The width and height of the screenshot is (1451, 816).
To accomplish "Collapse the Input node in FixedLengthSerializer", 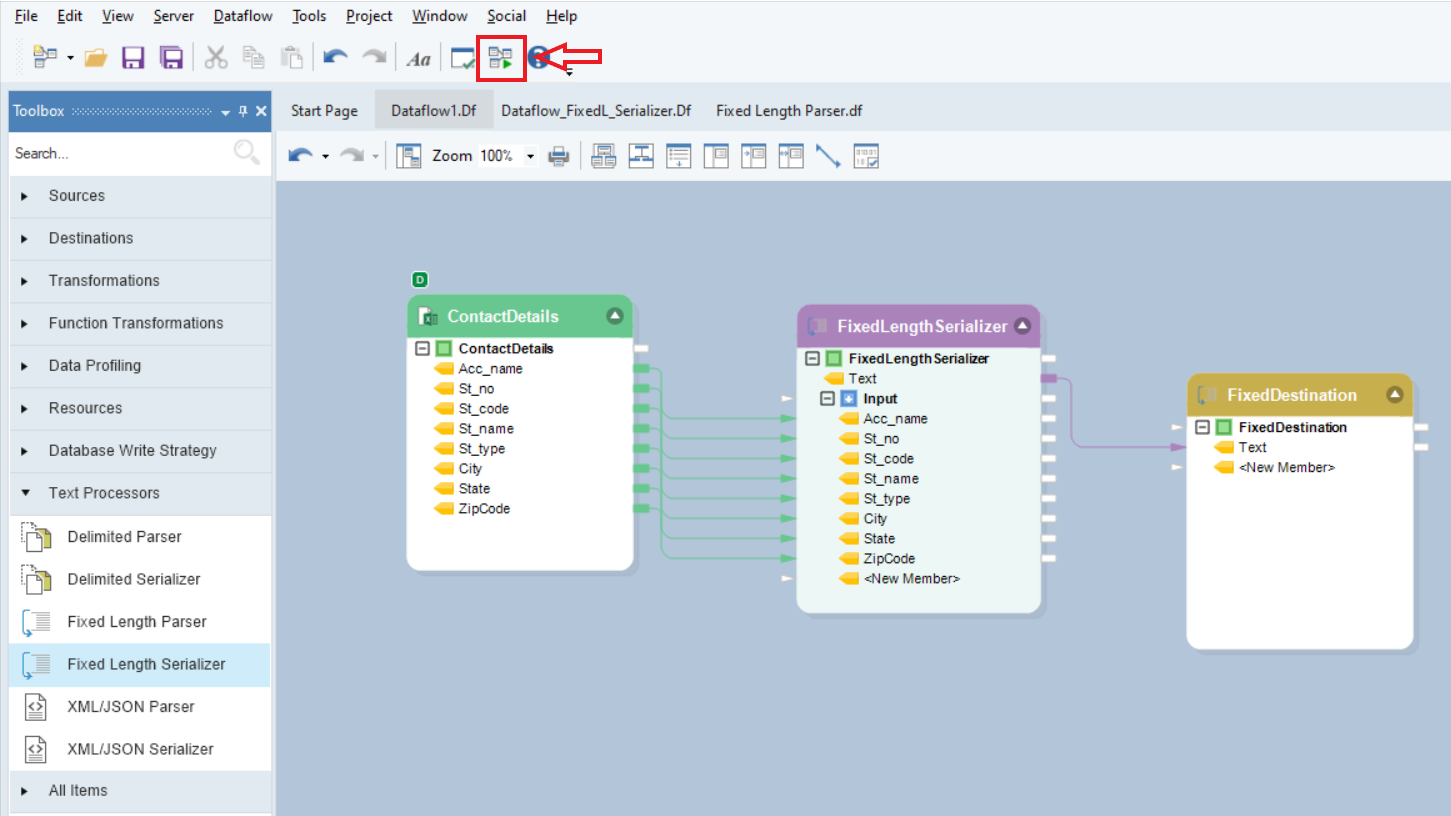I will (x=827, y=399).
